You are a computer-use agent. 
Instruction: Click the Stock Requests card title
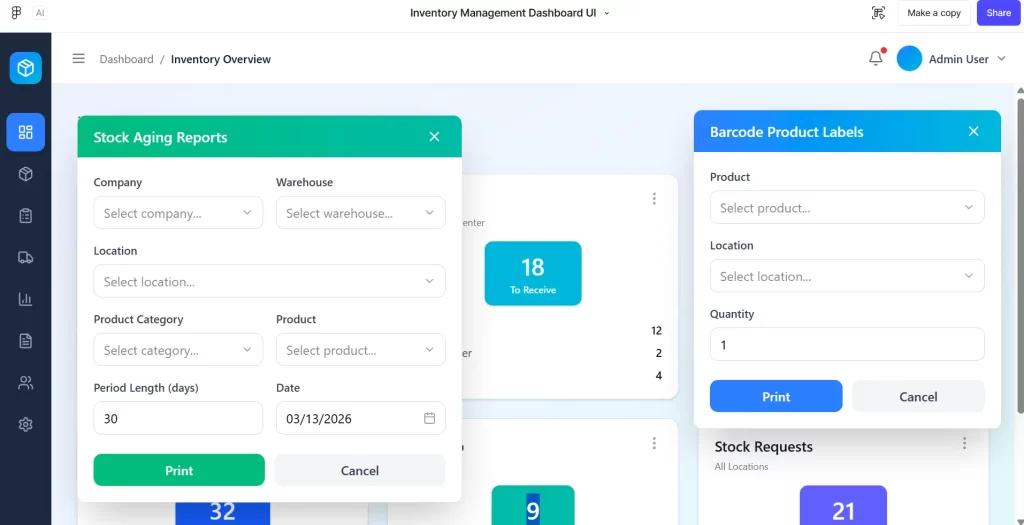(x=763, y=447)
